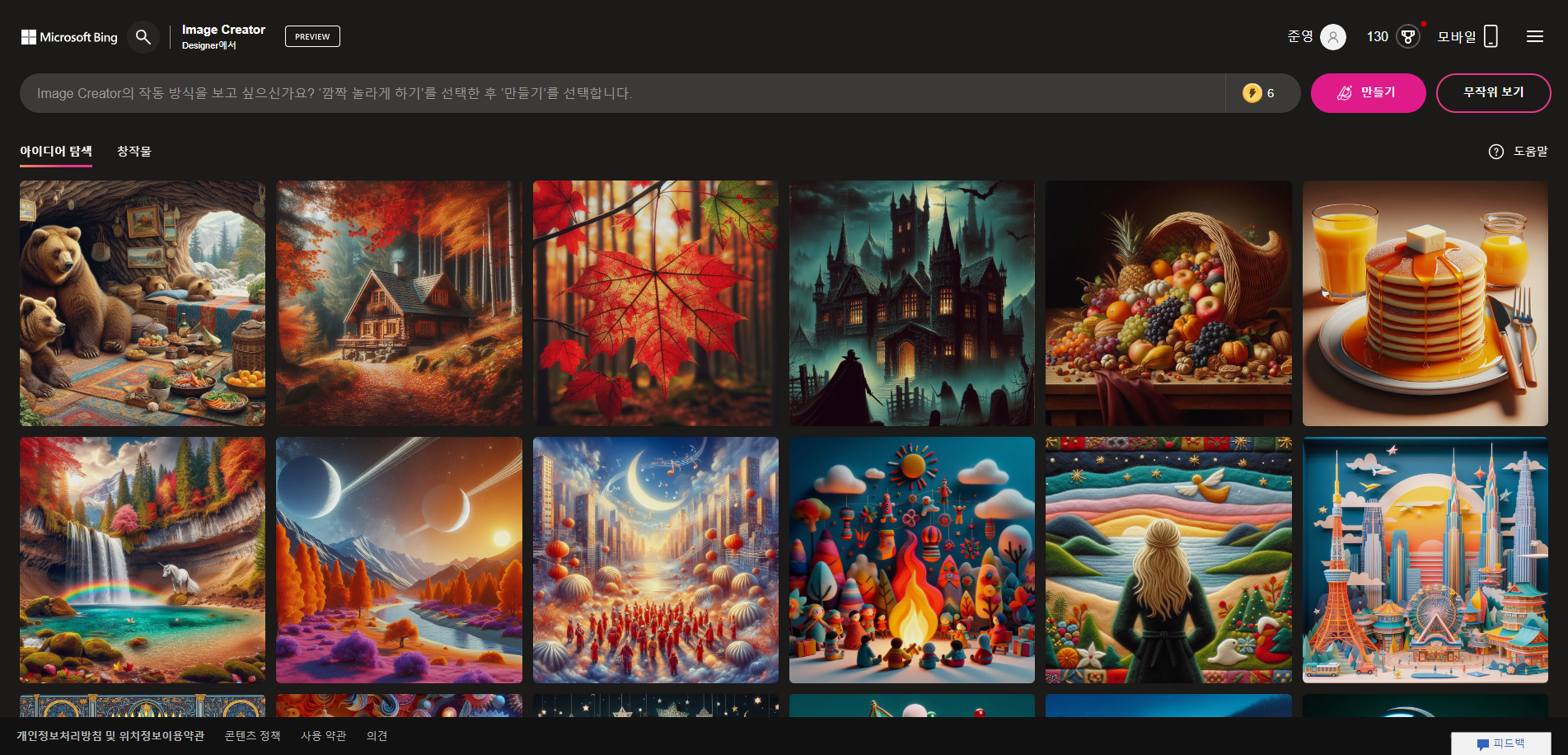Screen dimensions: 1568x755
Task: Open the blonde woman felt landscape thumbnail
Action: click(x=1168, y=560)
